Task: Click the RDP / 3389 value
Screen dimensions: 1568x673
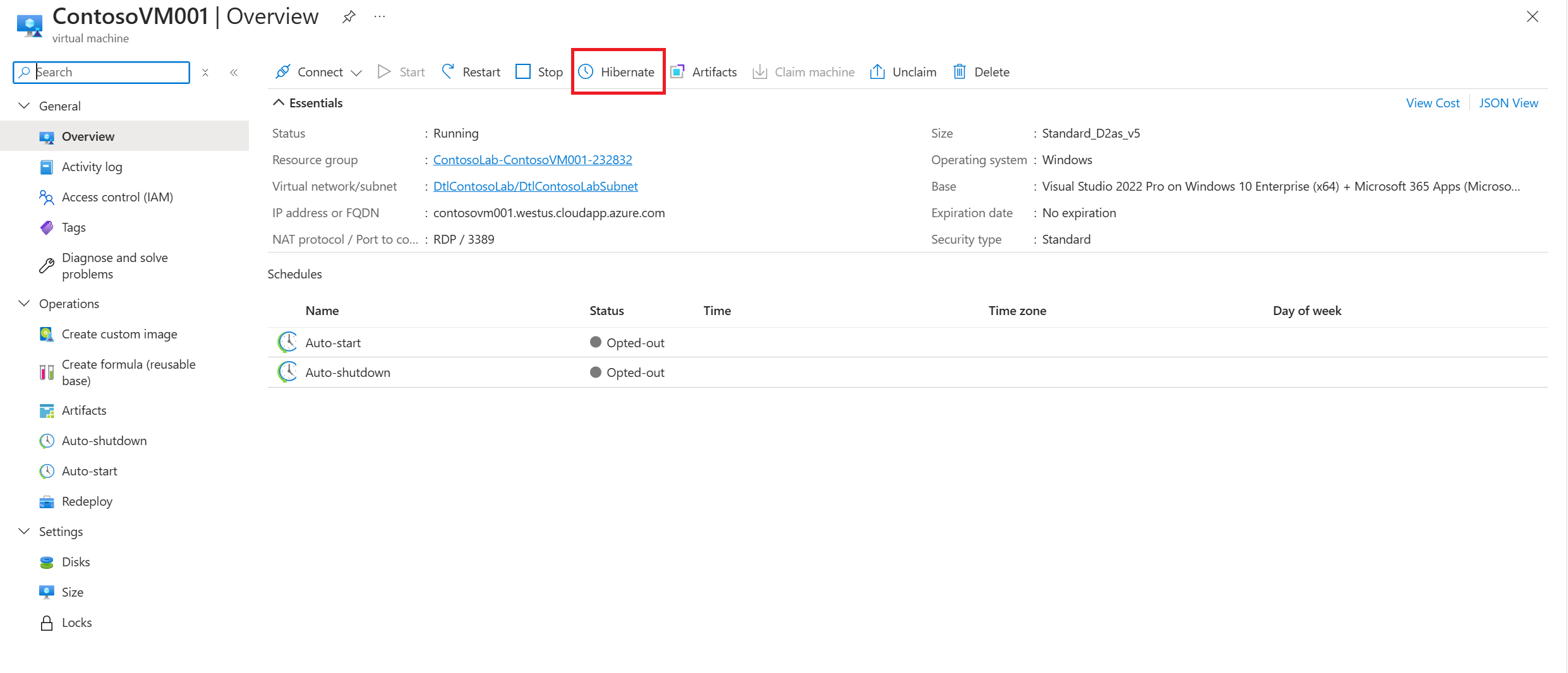Action: pos(464,239)
